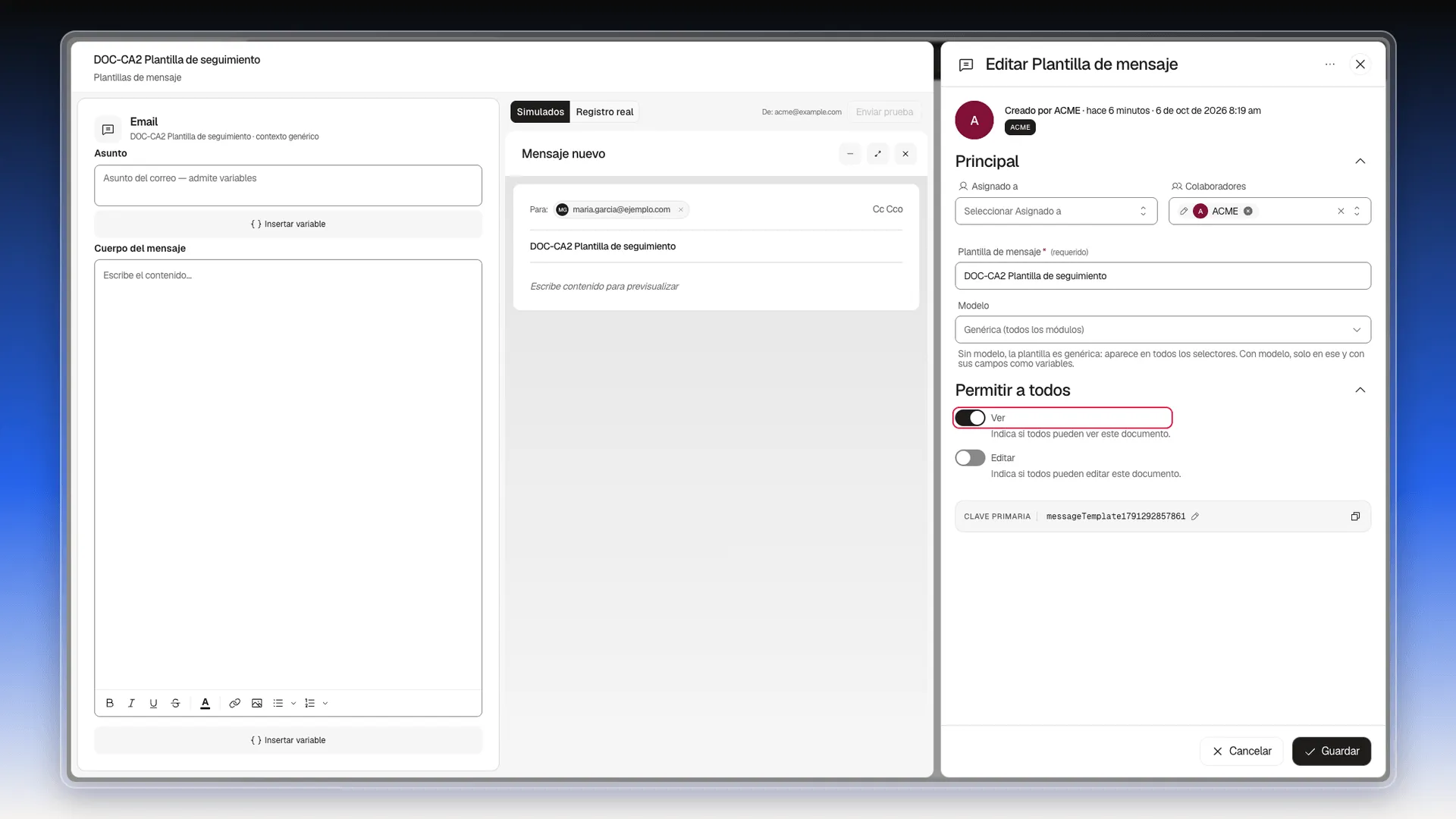
Task: Minimize the Mensaje nuevo preview
Action: 850,154
